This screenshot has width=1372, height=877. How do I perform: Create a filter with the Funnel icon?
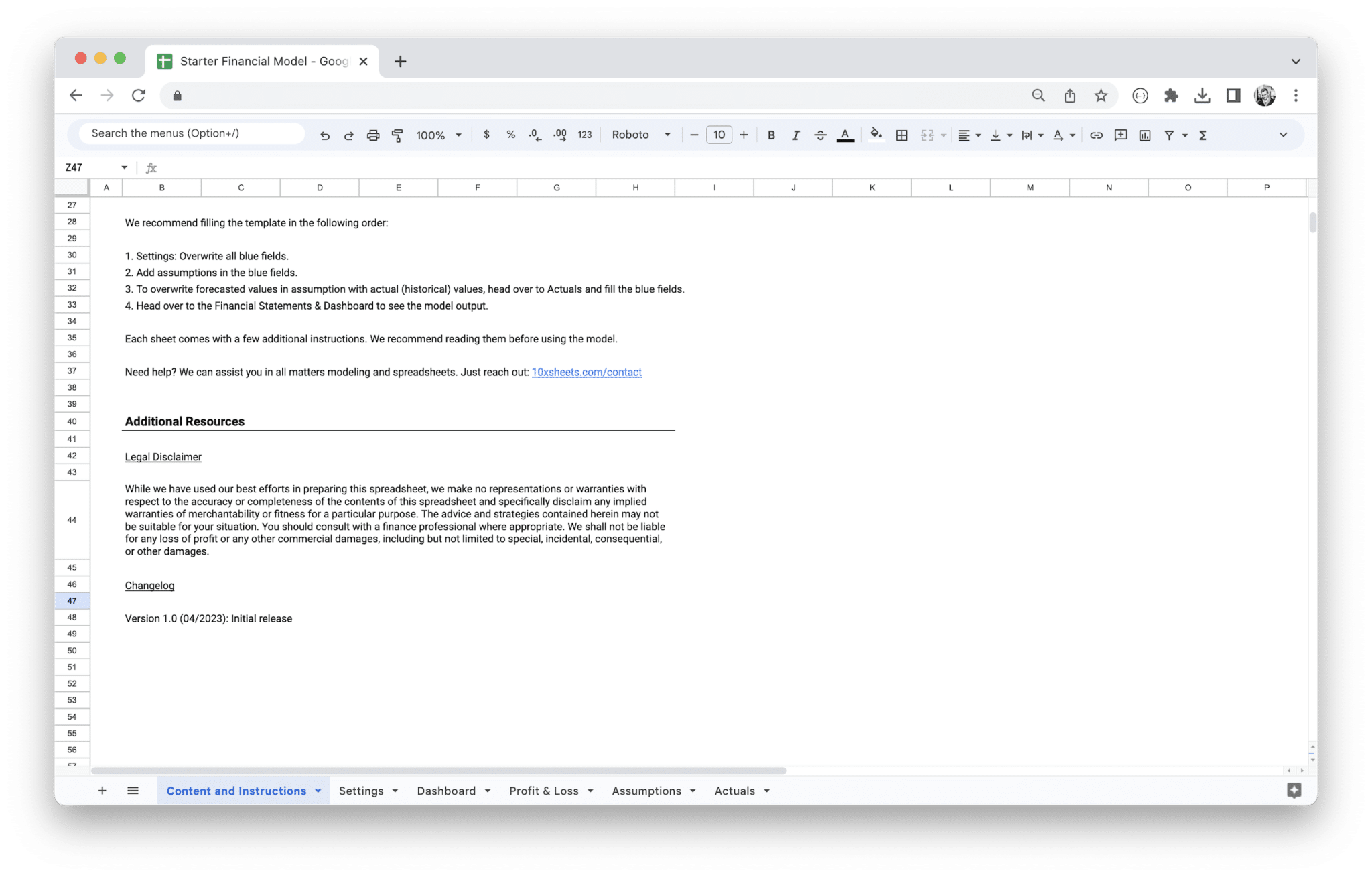pyautogui.click(x=1170, y=135)
